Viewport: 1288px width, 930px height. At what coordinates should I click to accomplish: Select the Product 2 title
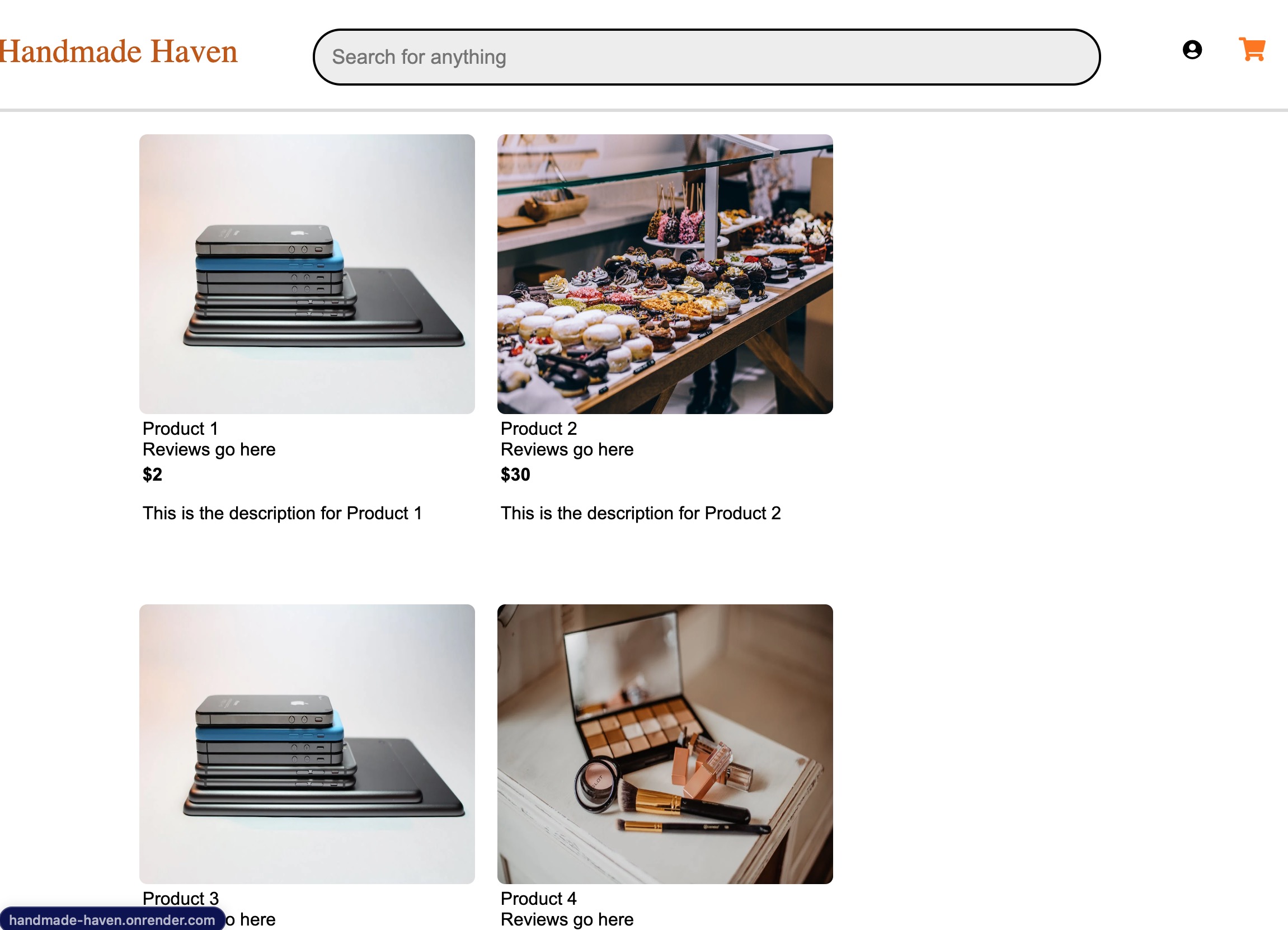[538, 429]
